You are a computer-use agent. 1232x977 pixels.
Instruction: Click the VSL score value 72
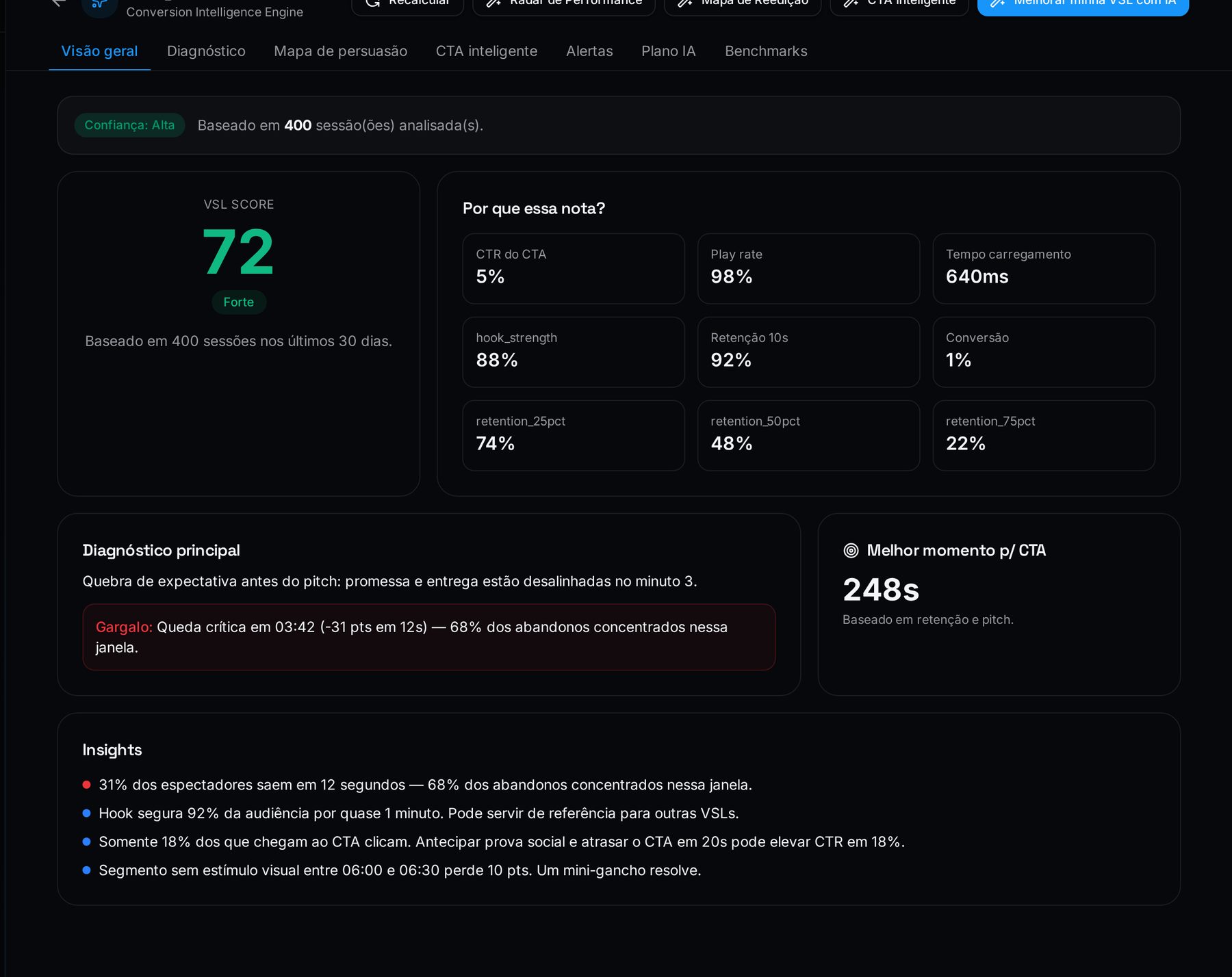click(238, 252)
